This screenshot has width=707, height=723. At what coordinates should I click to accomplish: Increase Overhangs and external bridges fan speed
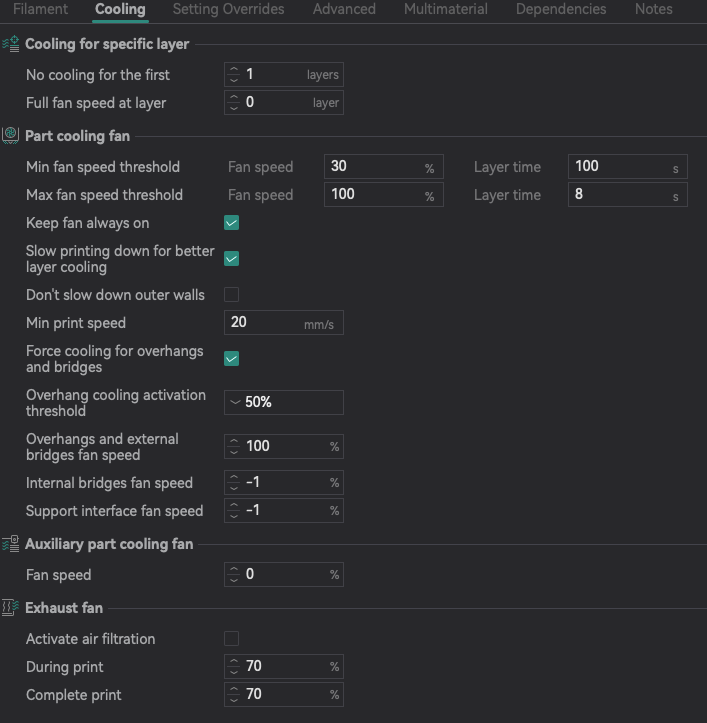point(234,441)
